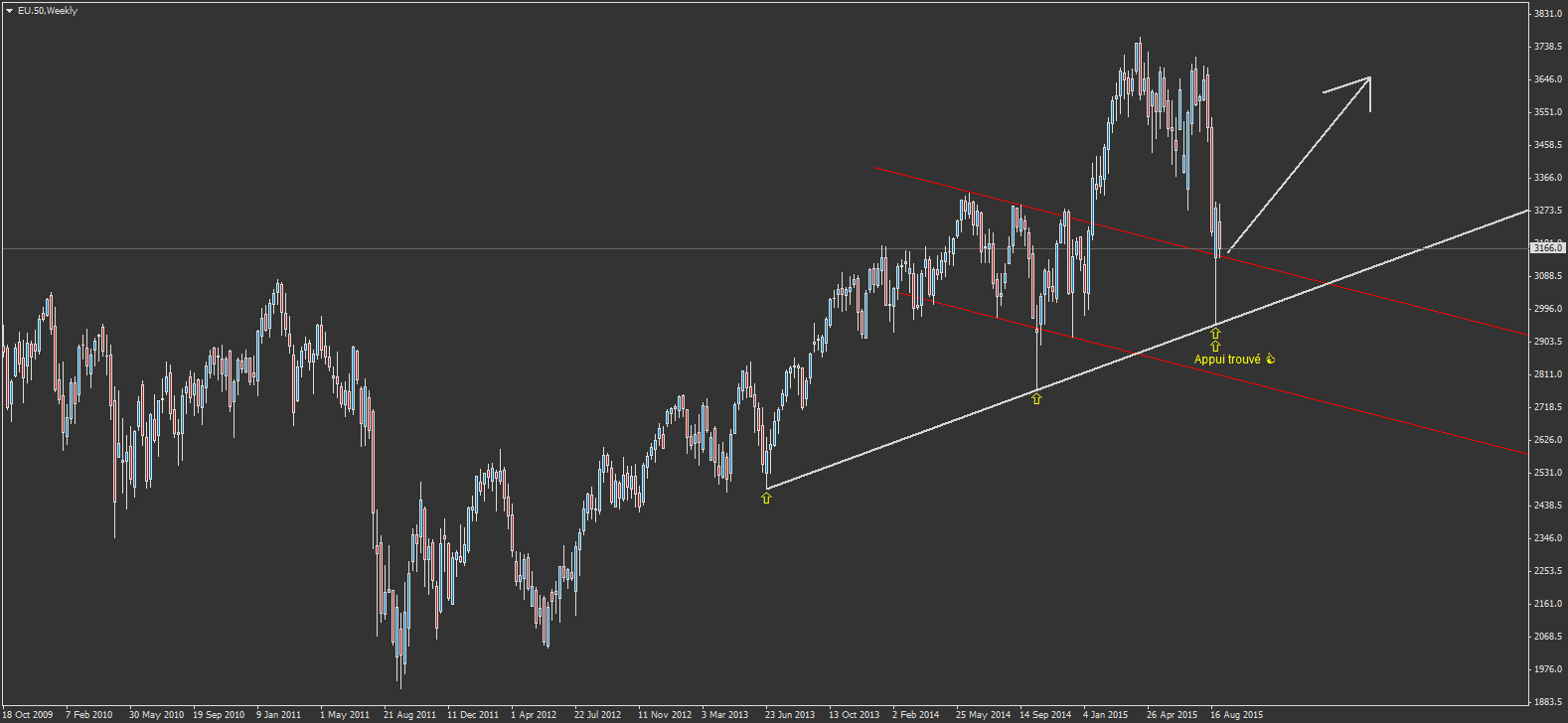Click the thumbs-up icon after Appui trouvé

1270,359
